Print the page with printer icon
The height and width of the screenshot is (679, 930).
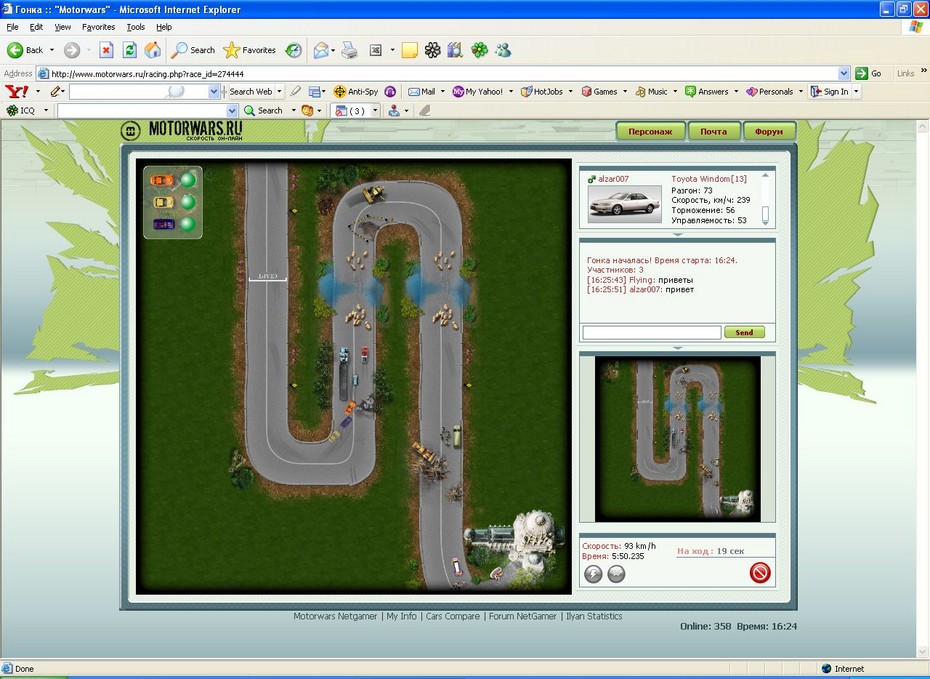pos(349,50)
